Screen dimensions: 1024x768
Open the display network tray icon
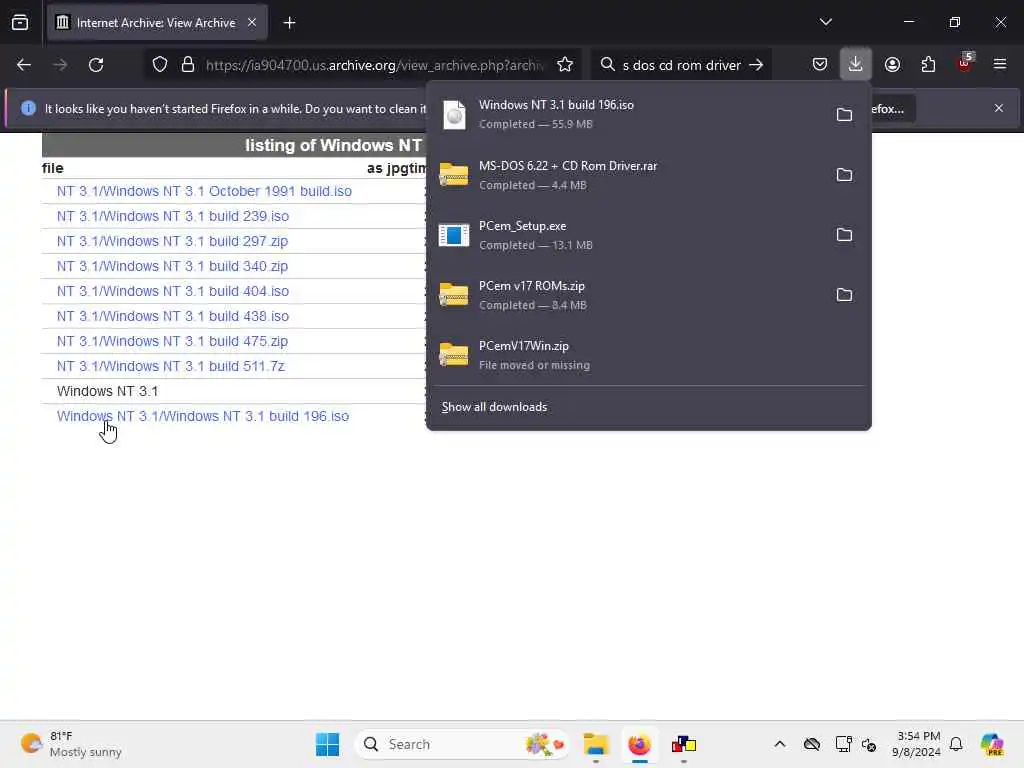coord(843,744)
